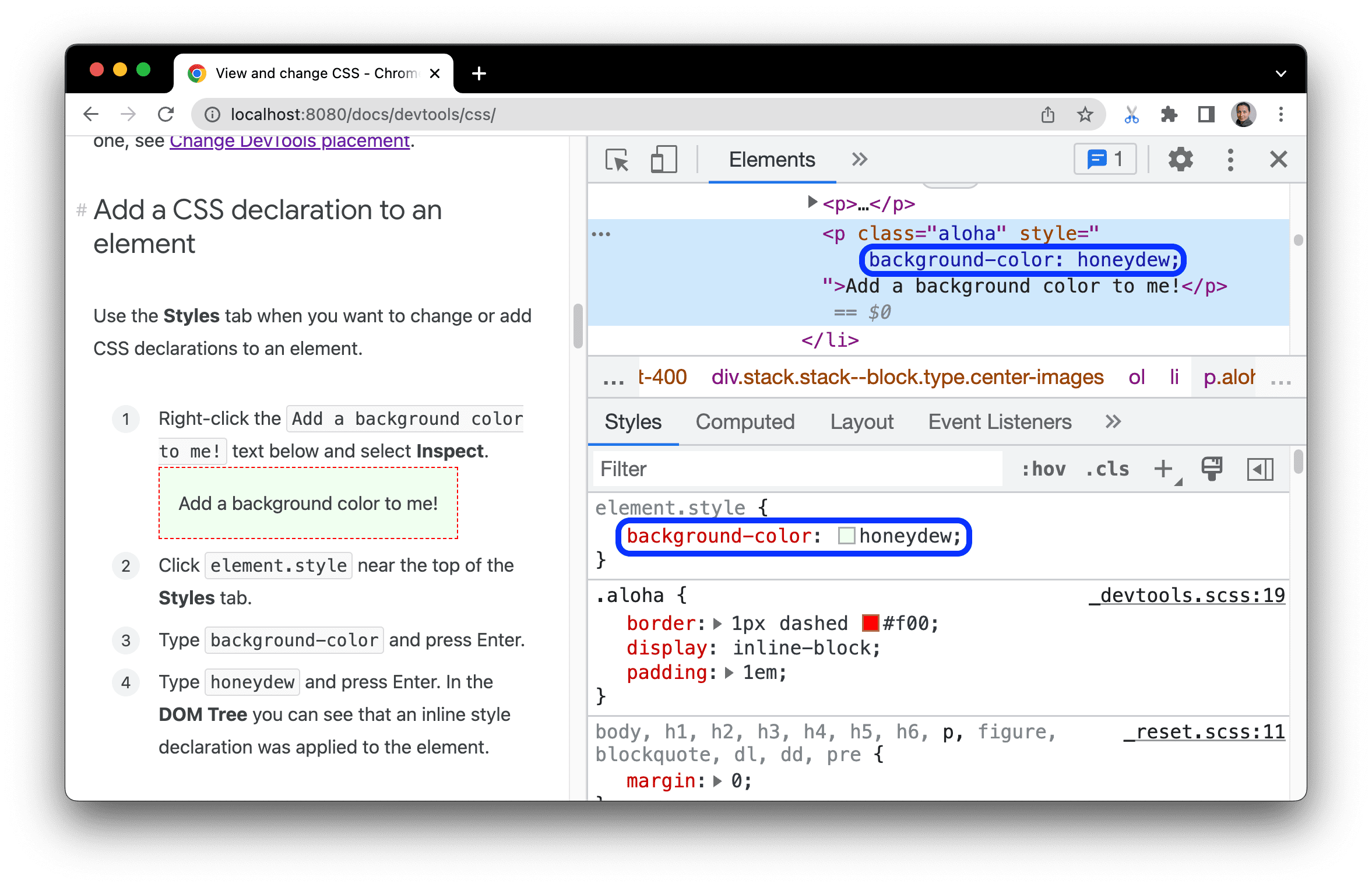Screen dimensions: 1372x887
Task: Click the new style rule plus icon
Action: coord(1163,468)
